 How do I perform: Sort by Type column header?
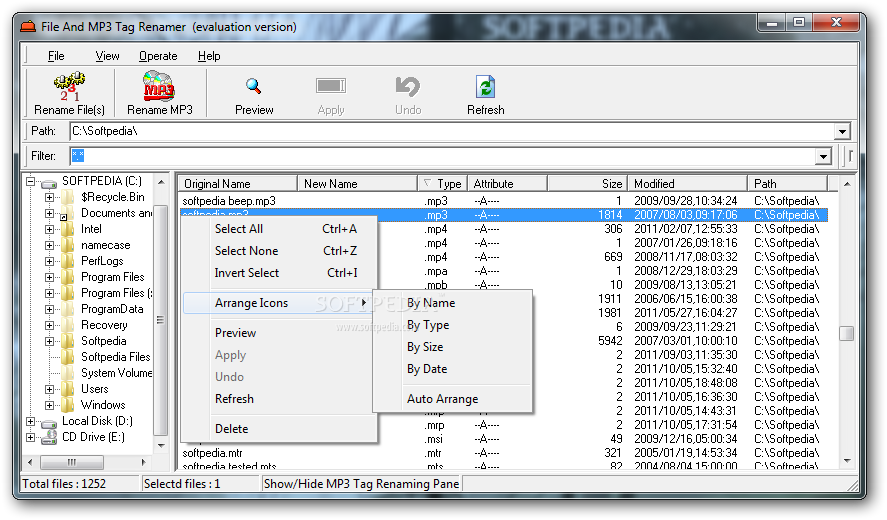[443, 184]
